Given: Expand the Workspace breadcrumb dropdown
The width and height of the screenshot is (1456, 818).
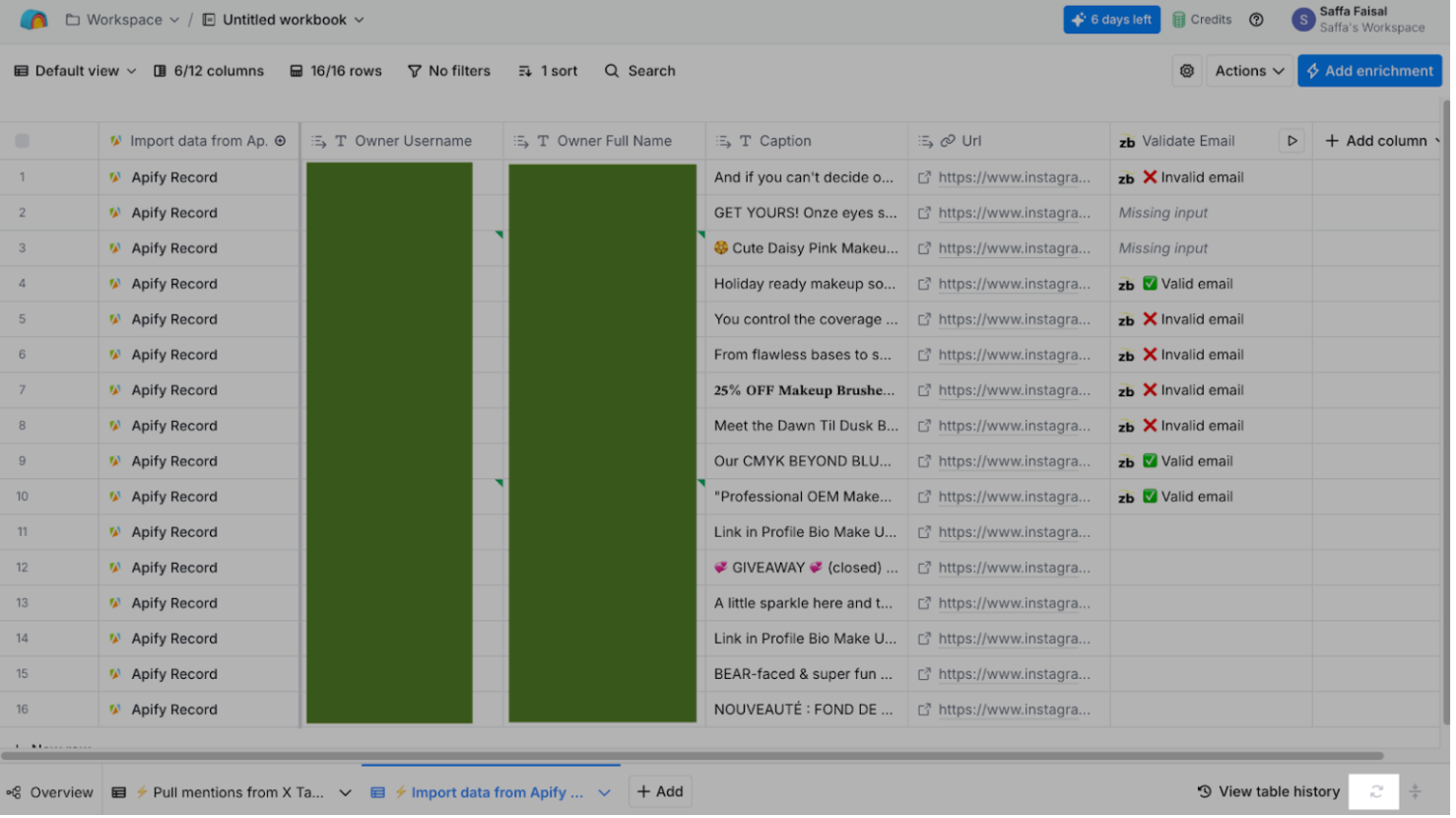Looking at the screenshot, I should tap(175, 20).
